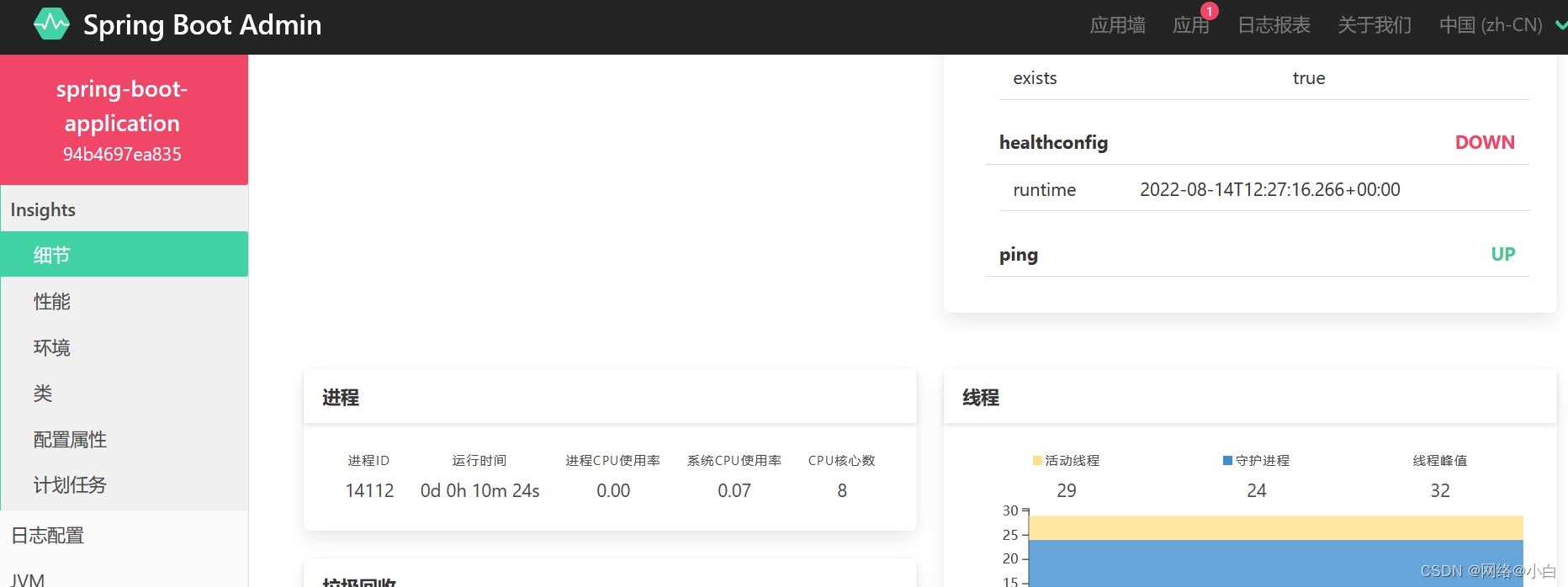1568x587 pixels.
Task: Click the Spring Boot Admin title
Action: [x=202, y=25]
